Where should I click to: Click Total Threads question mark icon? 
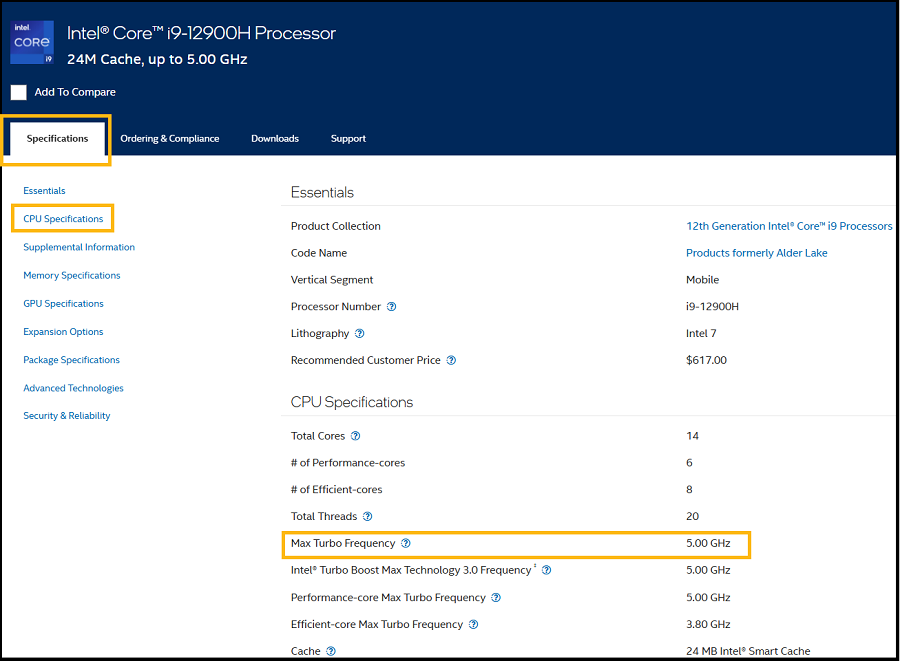tap(367, 517)
